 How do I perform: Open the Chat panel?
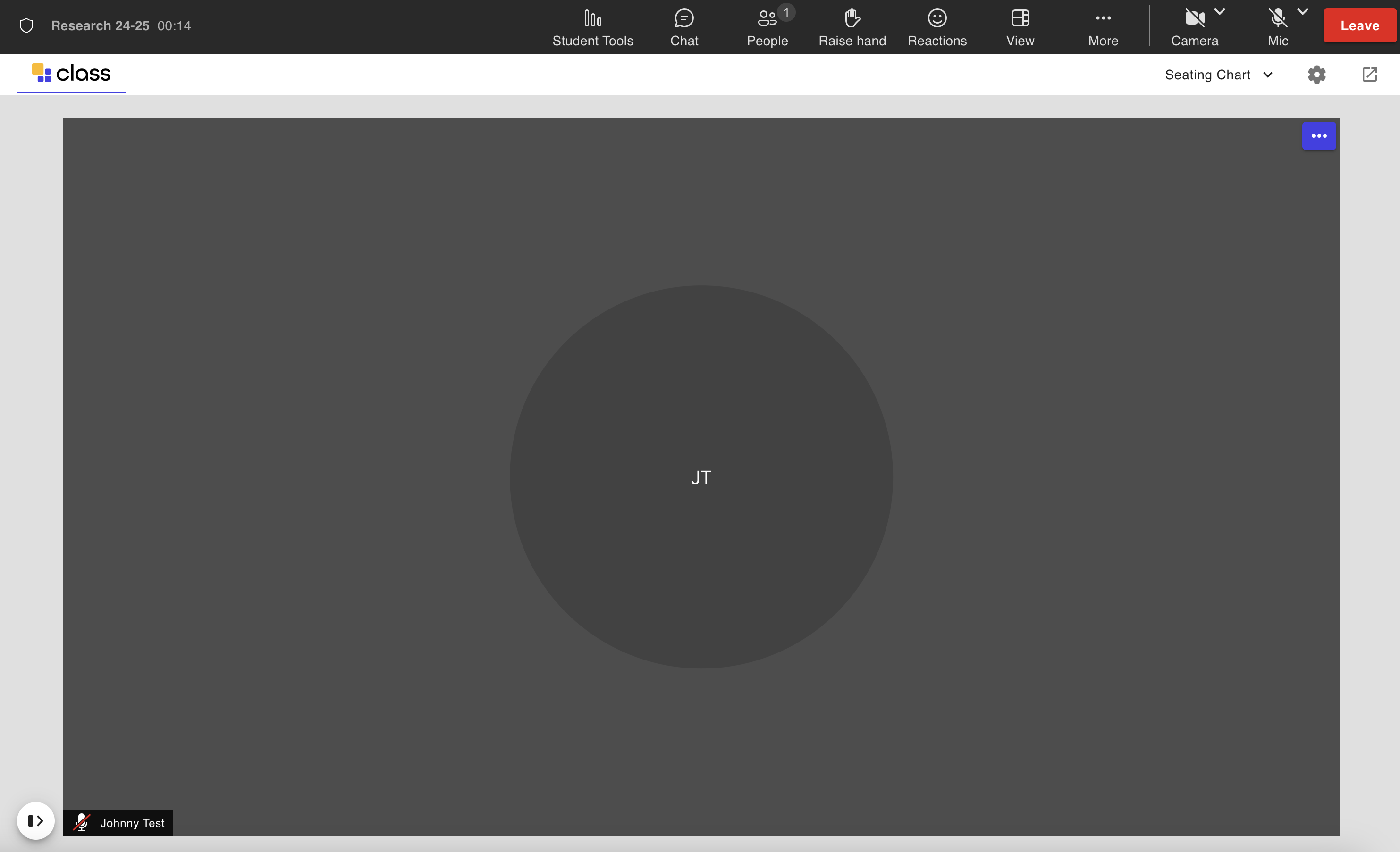tap(683, 27)
